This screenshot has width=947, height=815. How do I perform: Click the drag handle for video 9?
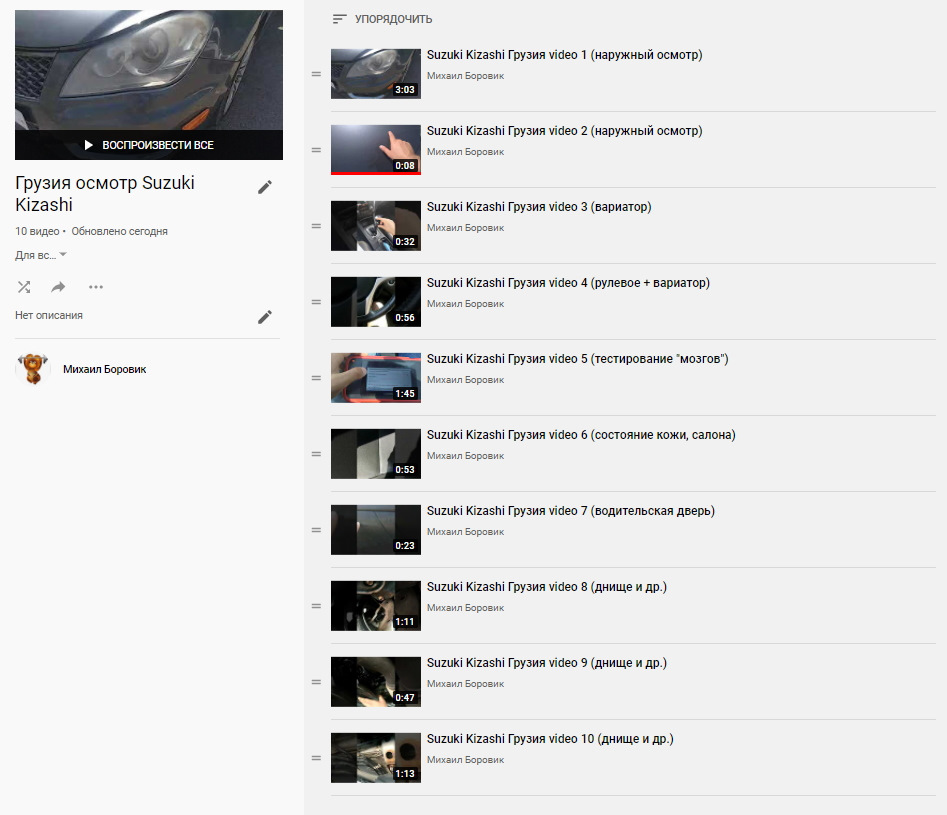click(x=316, y=682)
